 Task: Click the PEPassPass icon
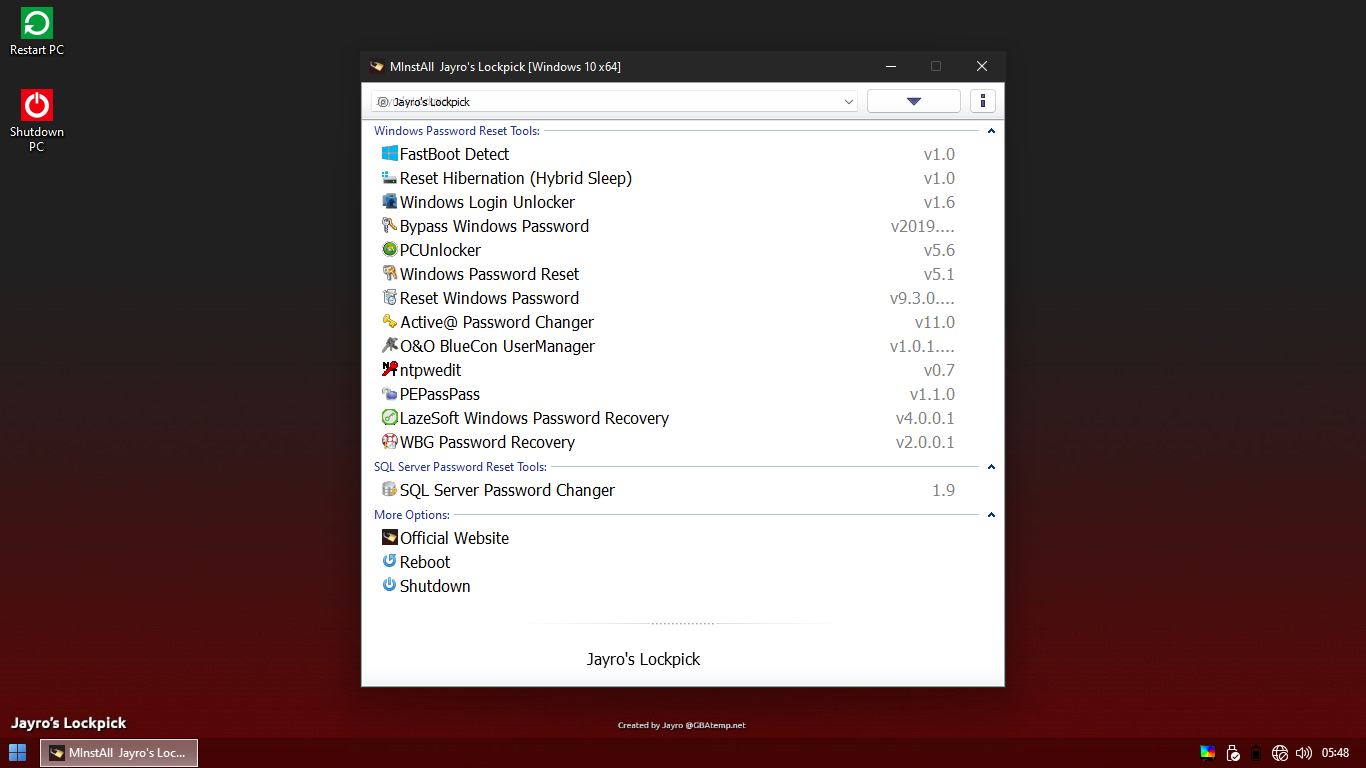click(x=390, y=393)
